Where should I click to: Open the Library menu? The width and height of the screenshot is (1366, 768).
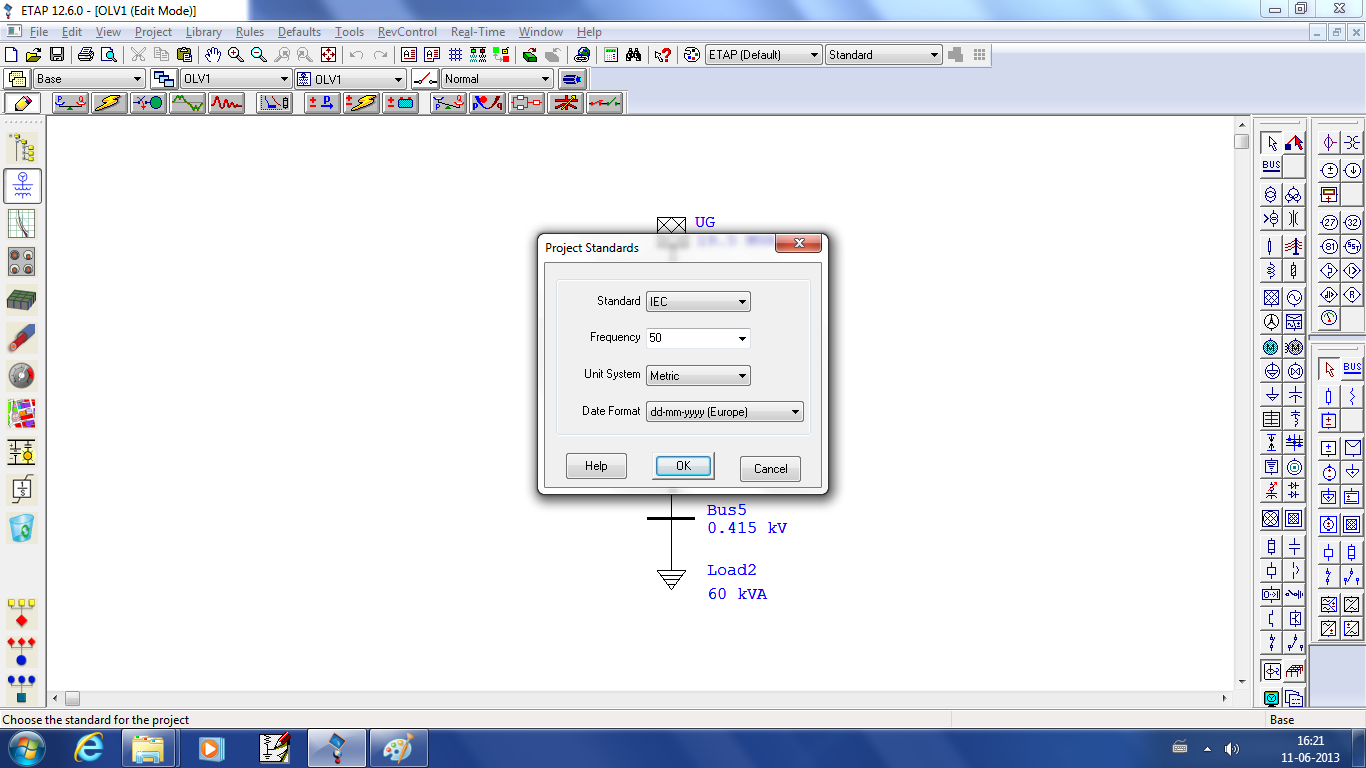pos(203,31)
